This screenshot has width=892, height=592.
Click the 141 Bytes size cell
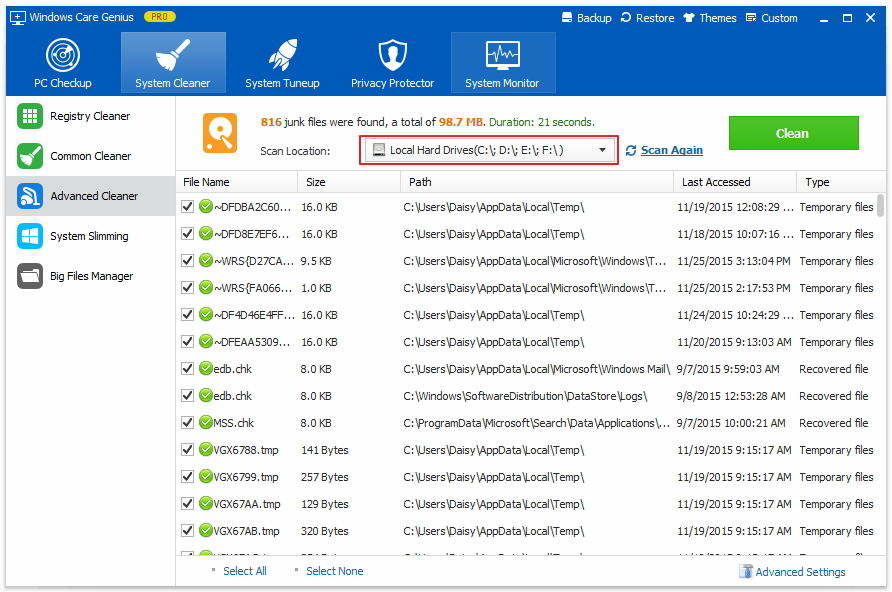point(324,450)
